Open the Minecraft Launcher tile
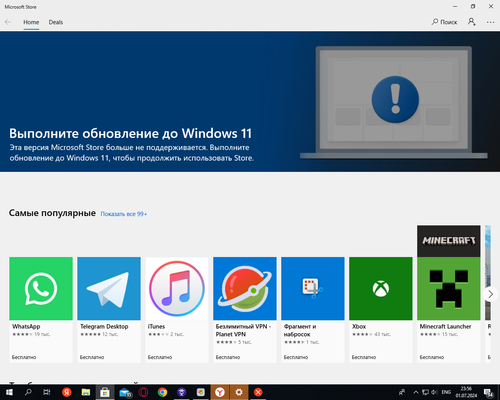The height and width of the screenshot is (400, 500). click(449, 294)
